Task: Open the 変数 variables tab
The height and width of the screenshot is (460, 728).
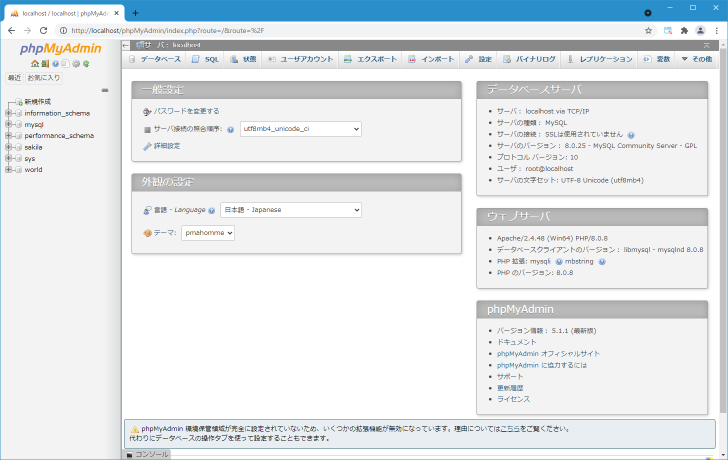Action: pos(656,59)
